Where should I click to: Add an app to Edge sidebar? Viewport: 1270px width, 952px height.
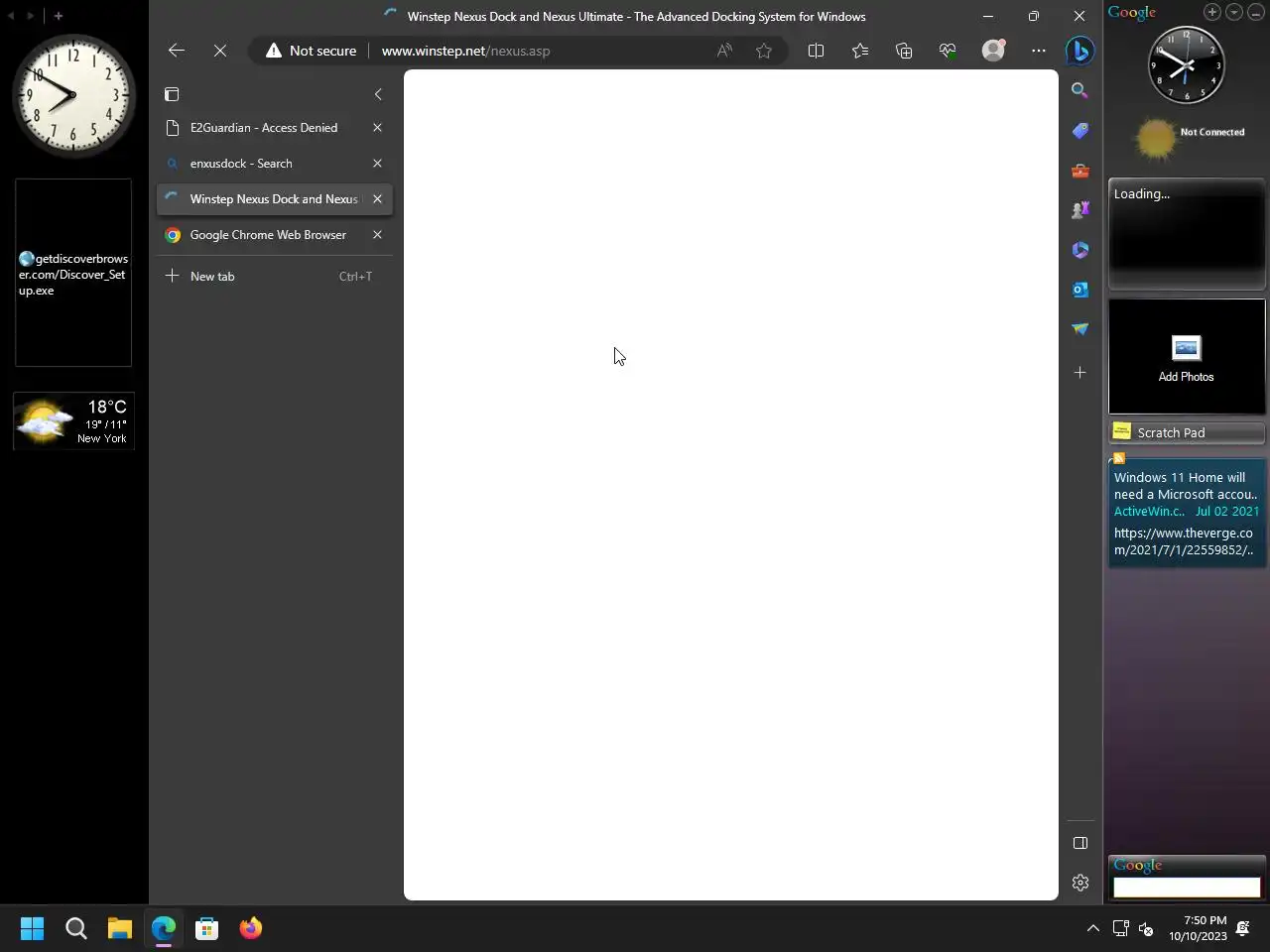tap(1080, 373)
